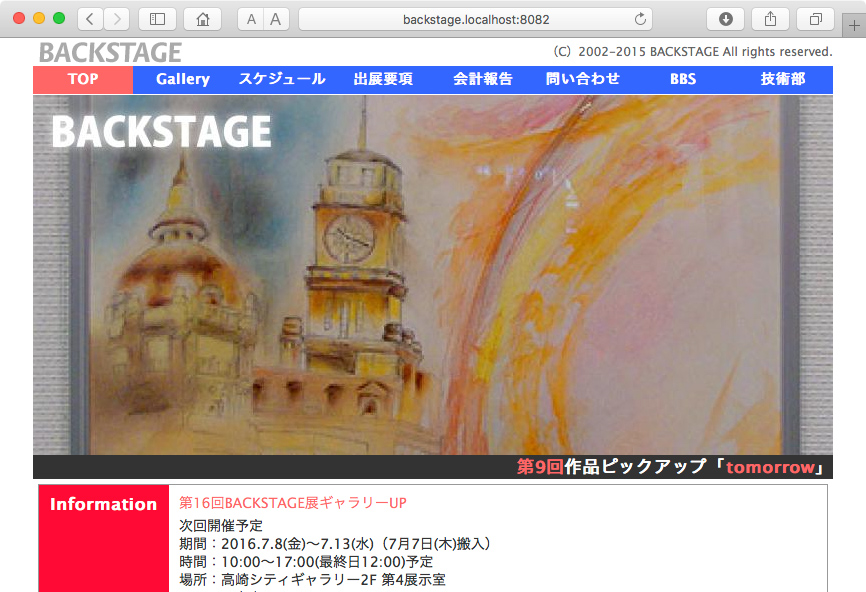Viewport: 866px width, 592px height.
Task: Open the home page via house icon
Action: pyautogui.click(x=203, y=19)
